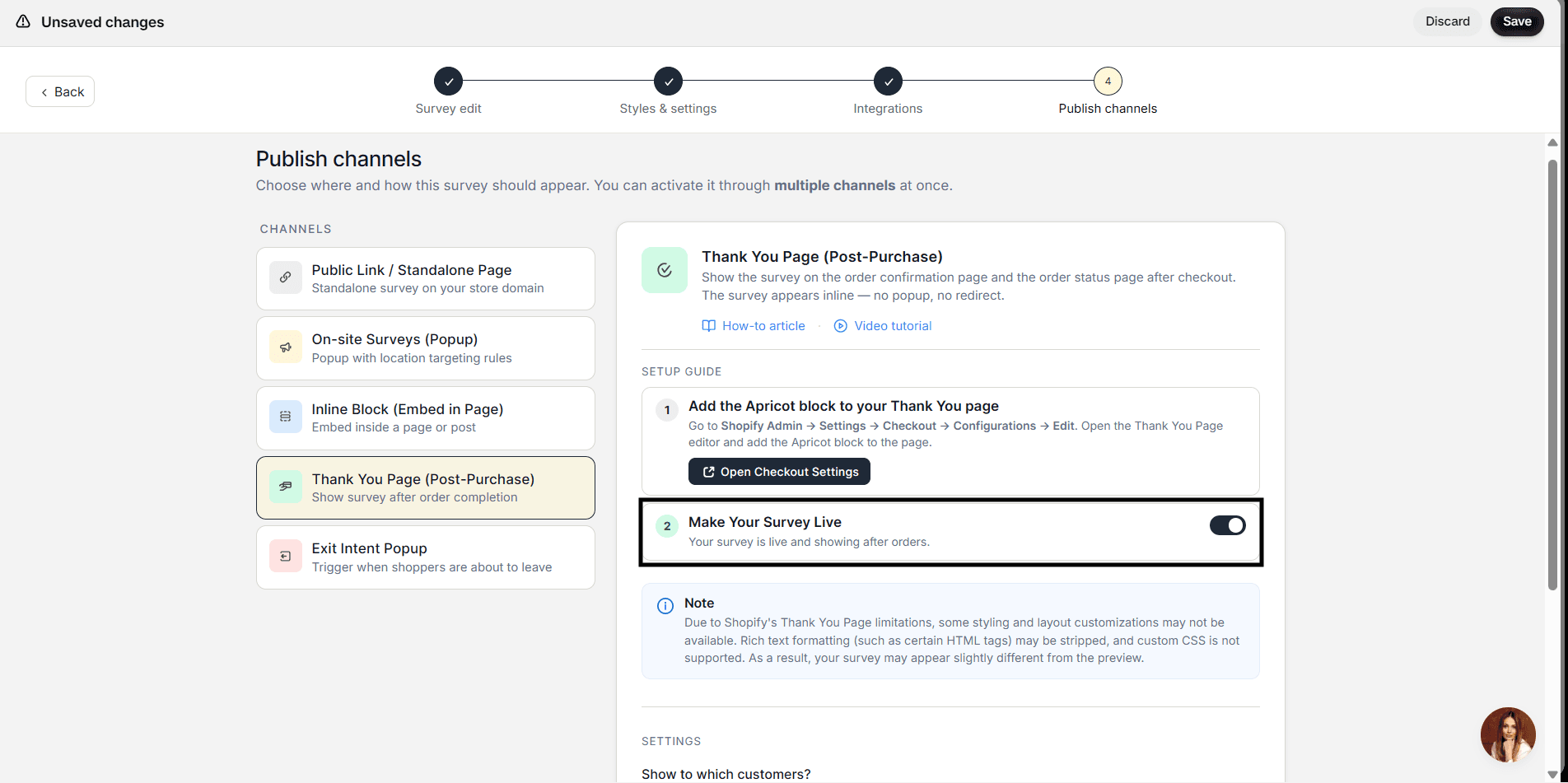Click the Back button
This screenshot has height=783, width=1568.
tap(60, 91)
